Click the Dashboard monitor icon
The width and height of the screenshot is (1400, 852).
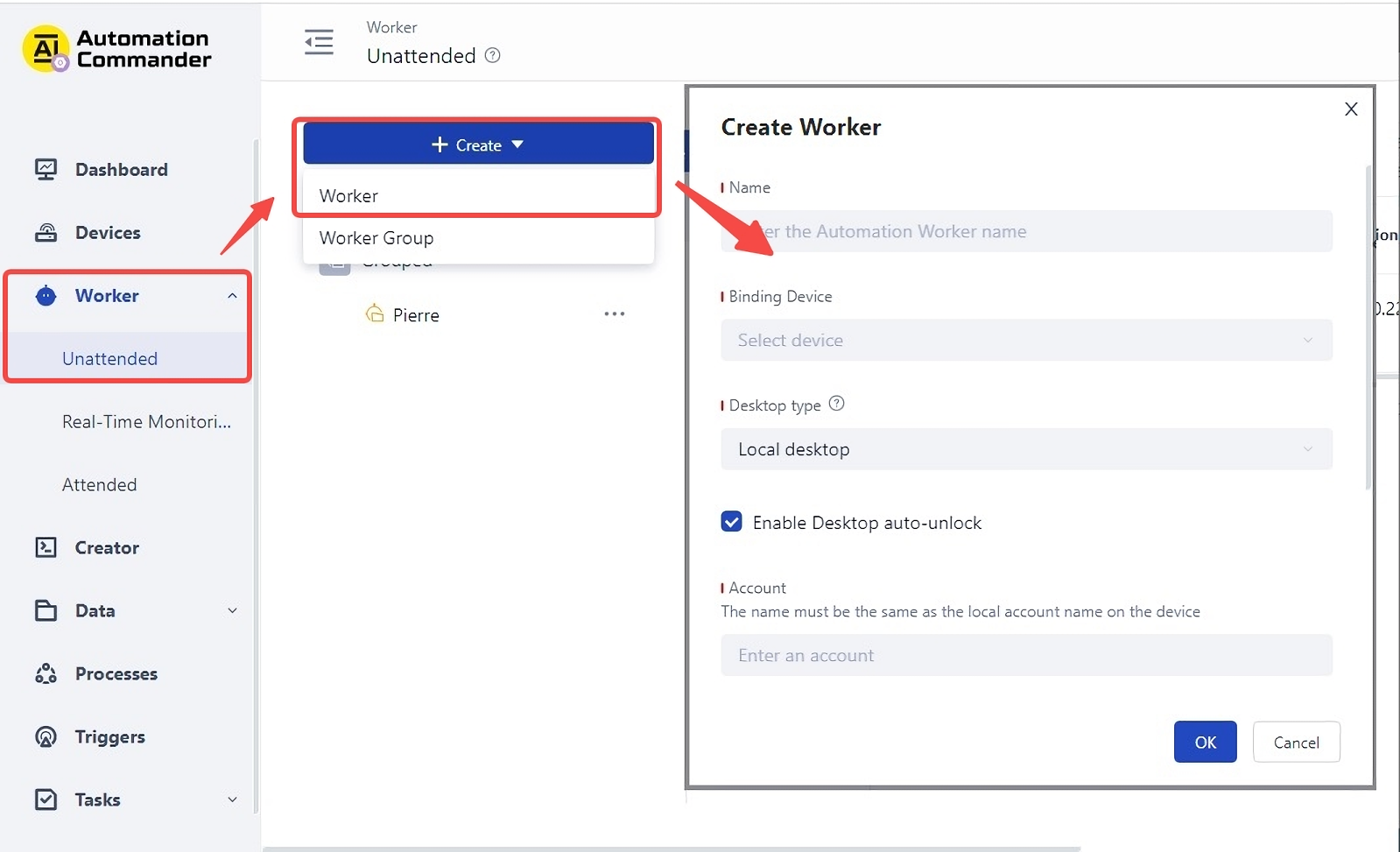pyautogui.click(x=46, y=169)
